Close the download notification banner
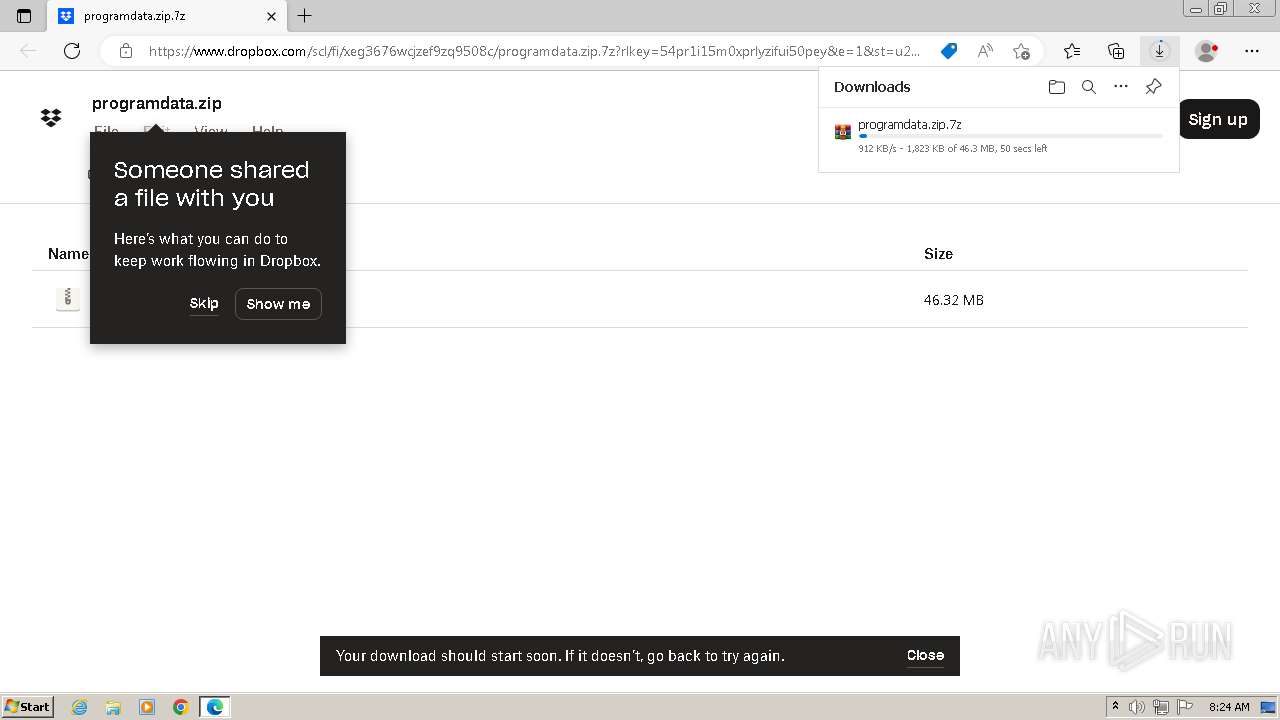Screen dimensions: 1280x720 click(925, 655)
